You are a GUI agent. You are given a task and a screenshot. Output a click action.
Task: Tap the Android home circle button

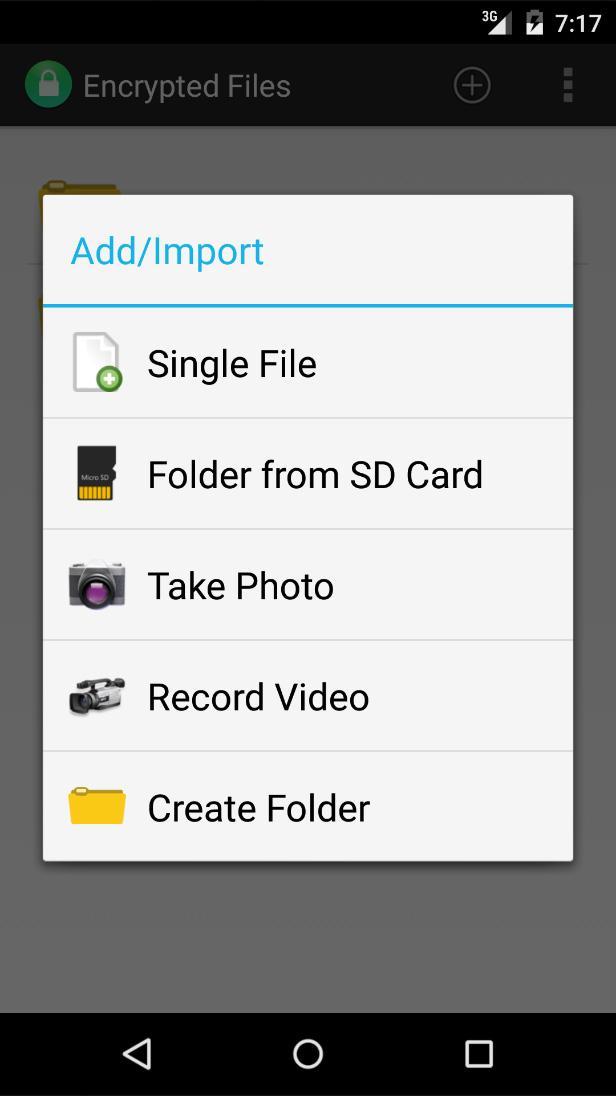(x=308, y=1053)
